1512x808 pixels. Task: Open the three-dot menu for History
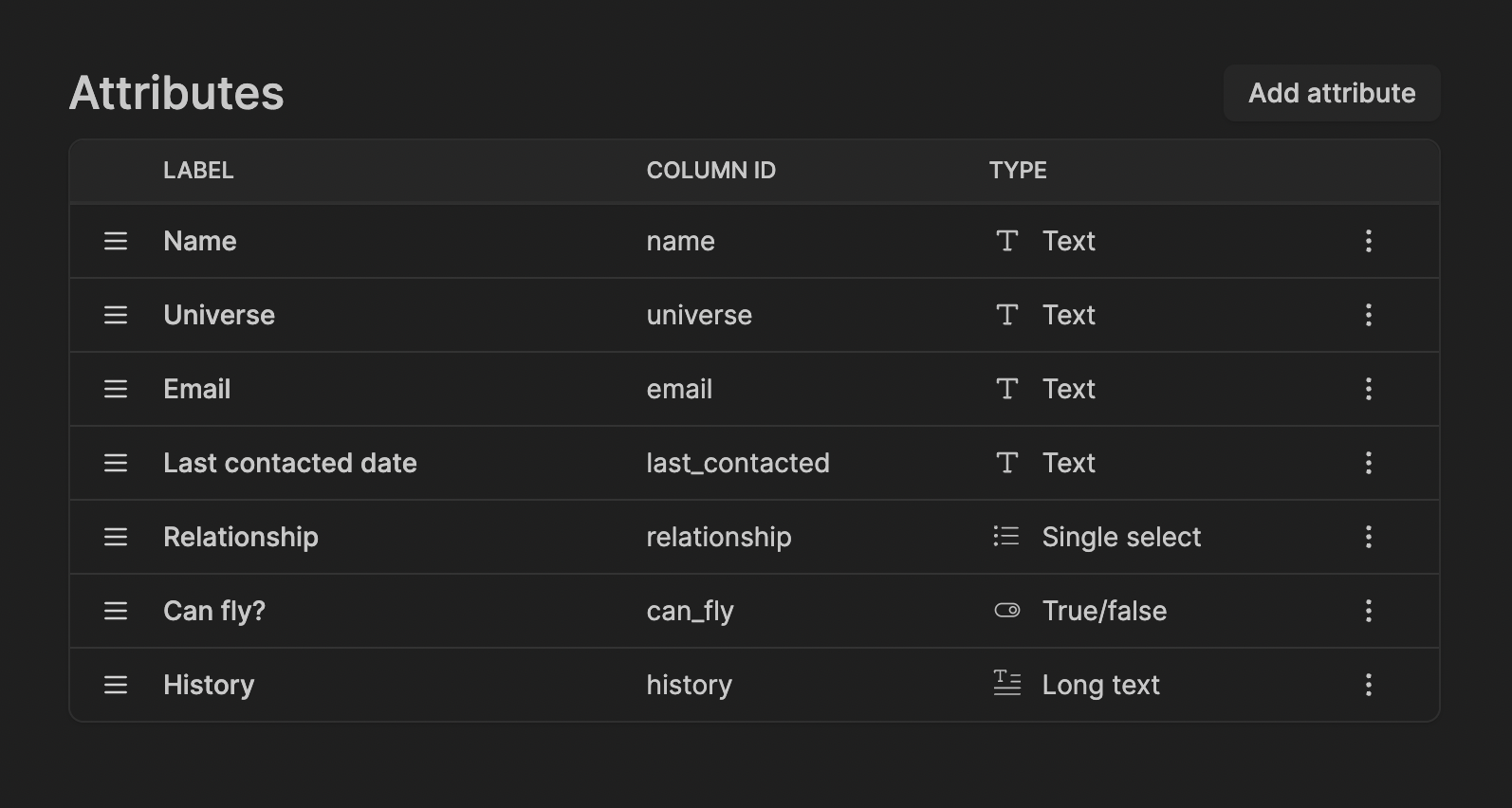point(1369,685)
